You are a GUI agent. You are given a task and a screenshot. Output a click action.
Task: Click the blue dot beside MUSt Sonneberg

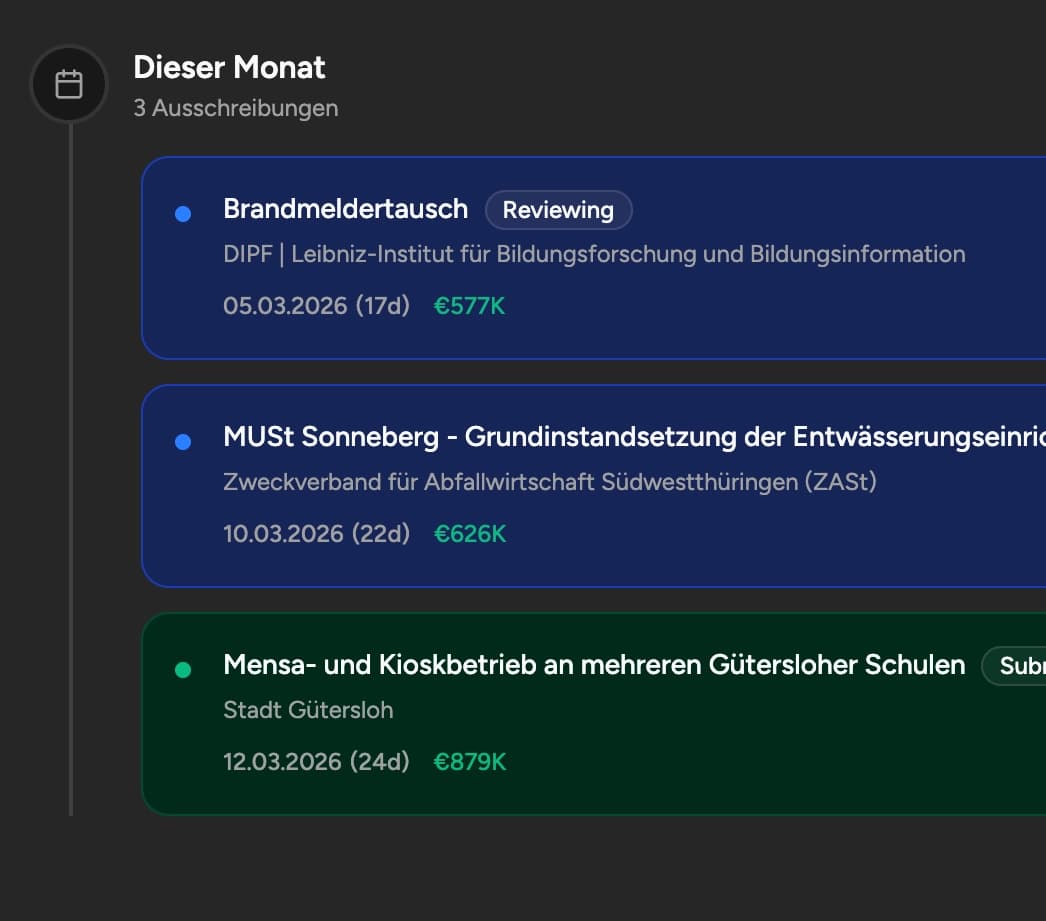point(183,441)
